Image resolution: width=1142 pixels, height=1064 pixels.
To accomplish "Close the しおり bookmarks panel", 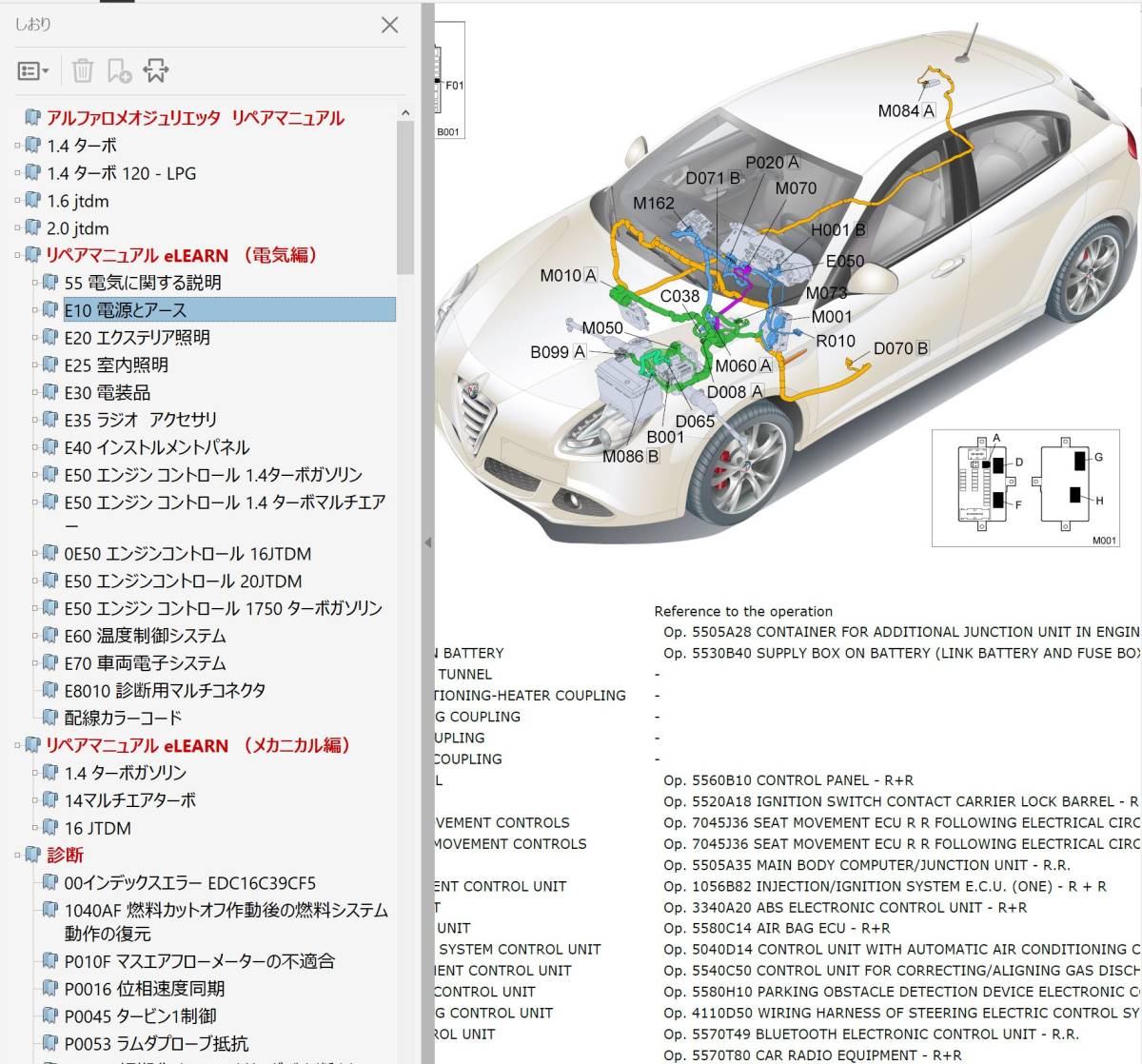I will pos(389,26).
